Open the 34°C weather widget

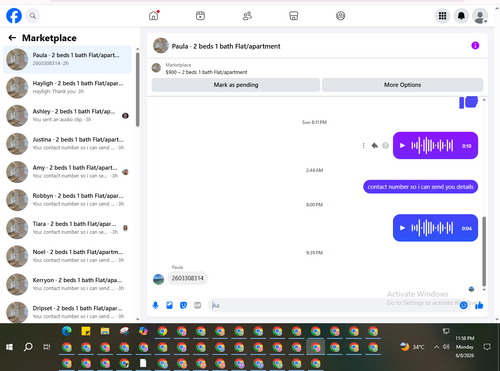(x=412, y=347)
